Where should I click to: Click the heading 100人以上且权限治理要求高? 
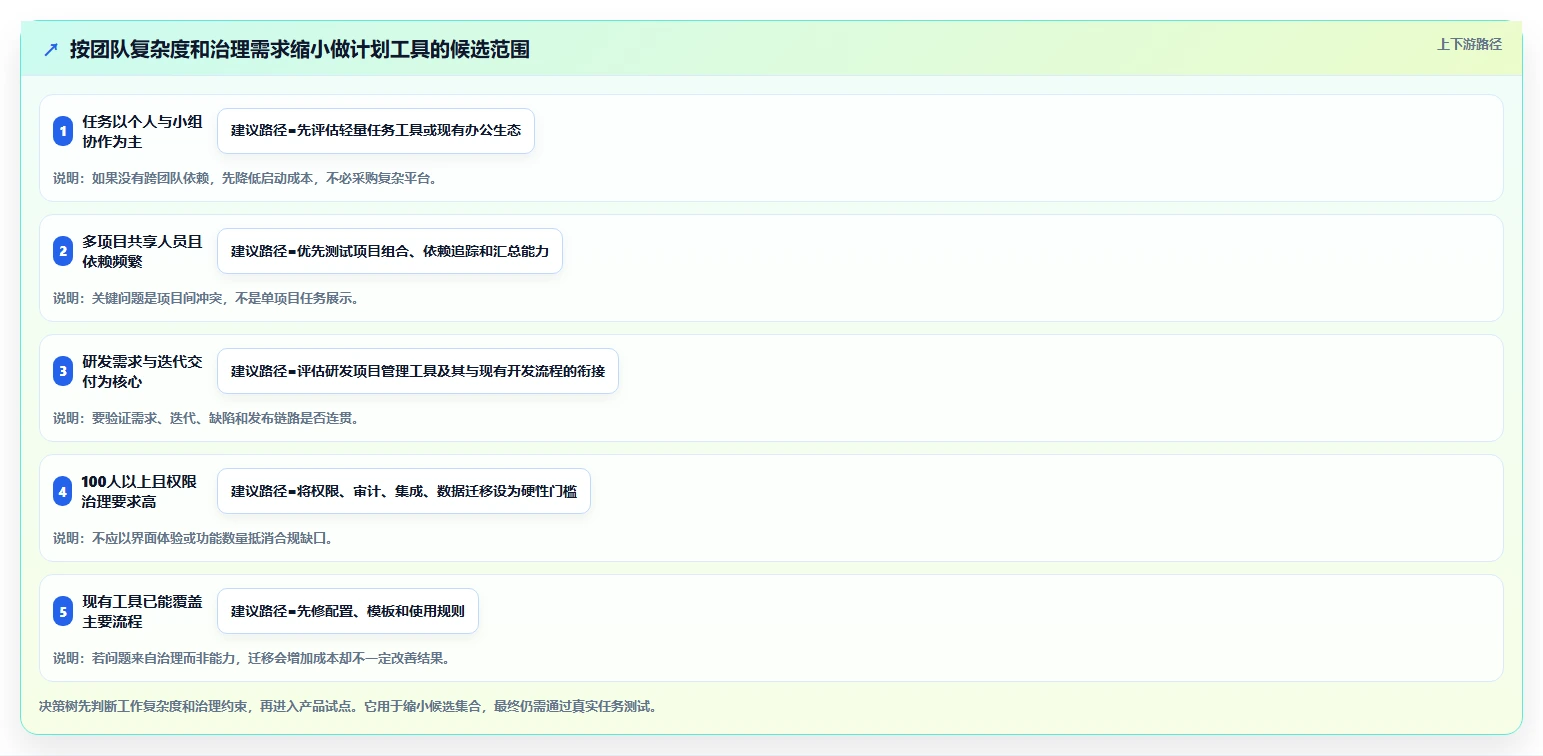pyautogui.click(x=139, y=491)
